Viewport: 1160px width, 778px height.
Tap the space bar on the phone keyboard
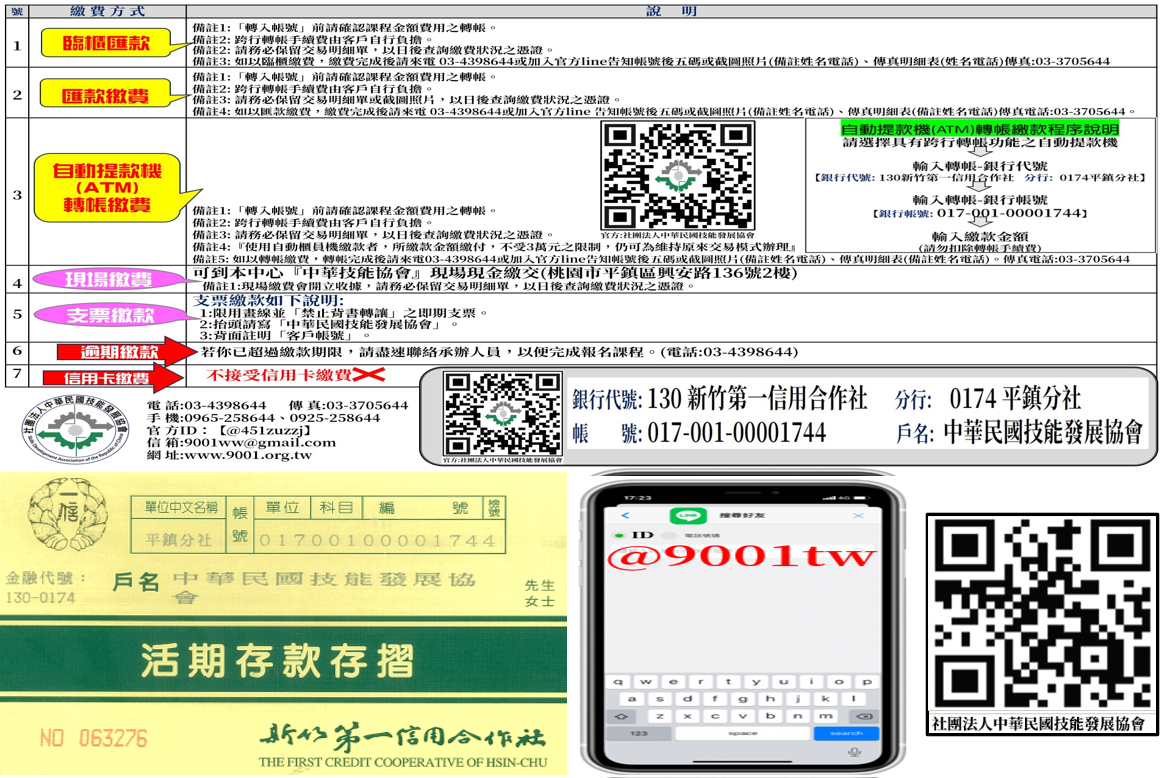tap(742, 733)
